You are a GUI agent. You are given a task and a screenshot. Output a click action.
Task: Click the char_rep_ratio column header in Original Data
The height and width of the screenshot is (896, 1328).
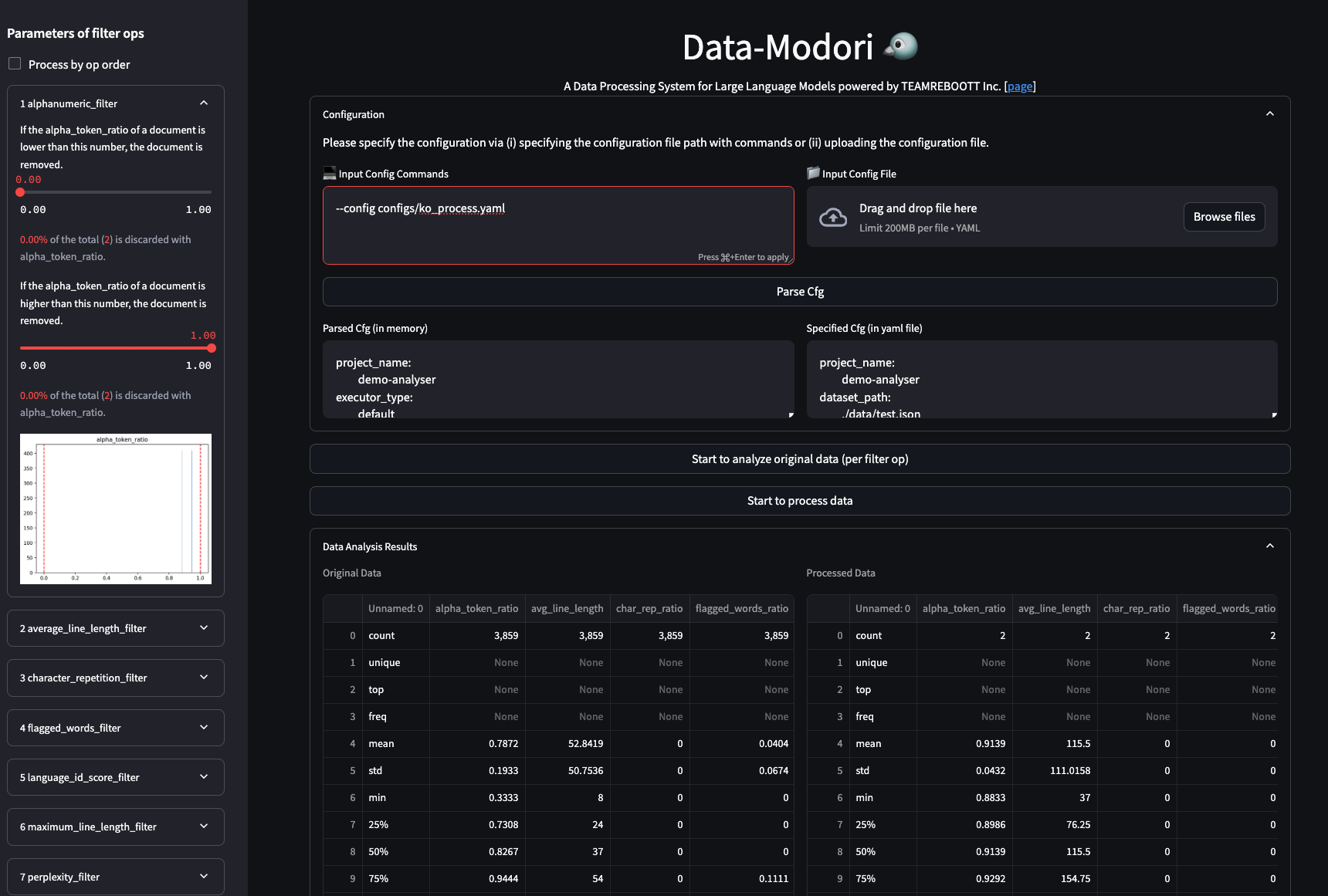pos(649,609)
